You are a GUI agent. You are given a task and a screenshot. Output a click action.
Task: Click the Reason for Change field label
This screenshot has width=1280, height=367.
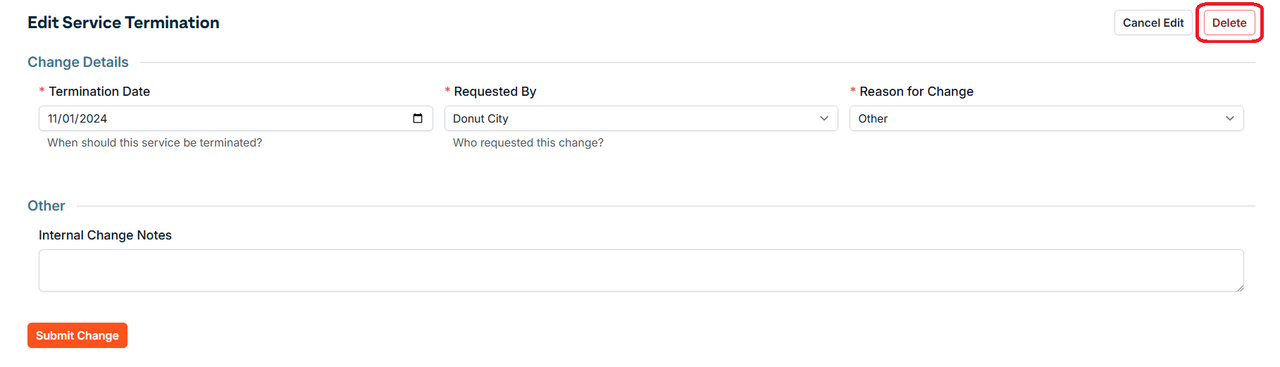pyautogui.click(x=916, y=91)
